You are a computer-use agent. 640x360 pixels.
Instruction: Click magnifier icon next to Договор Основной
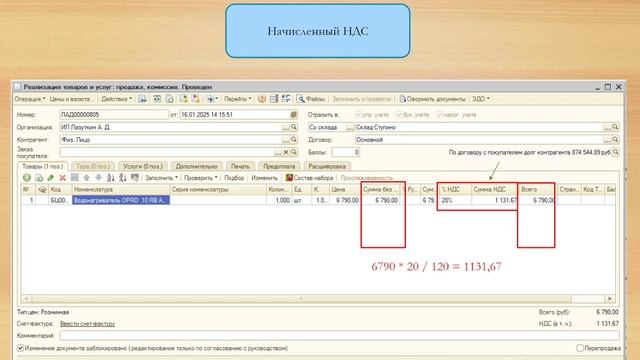pos(616,140)
